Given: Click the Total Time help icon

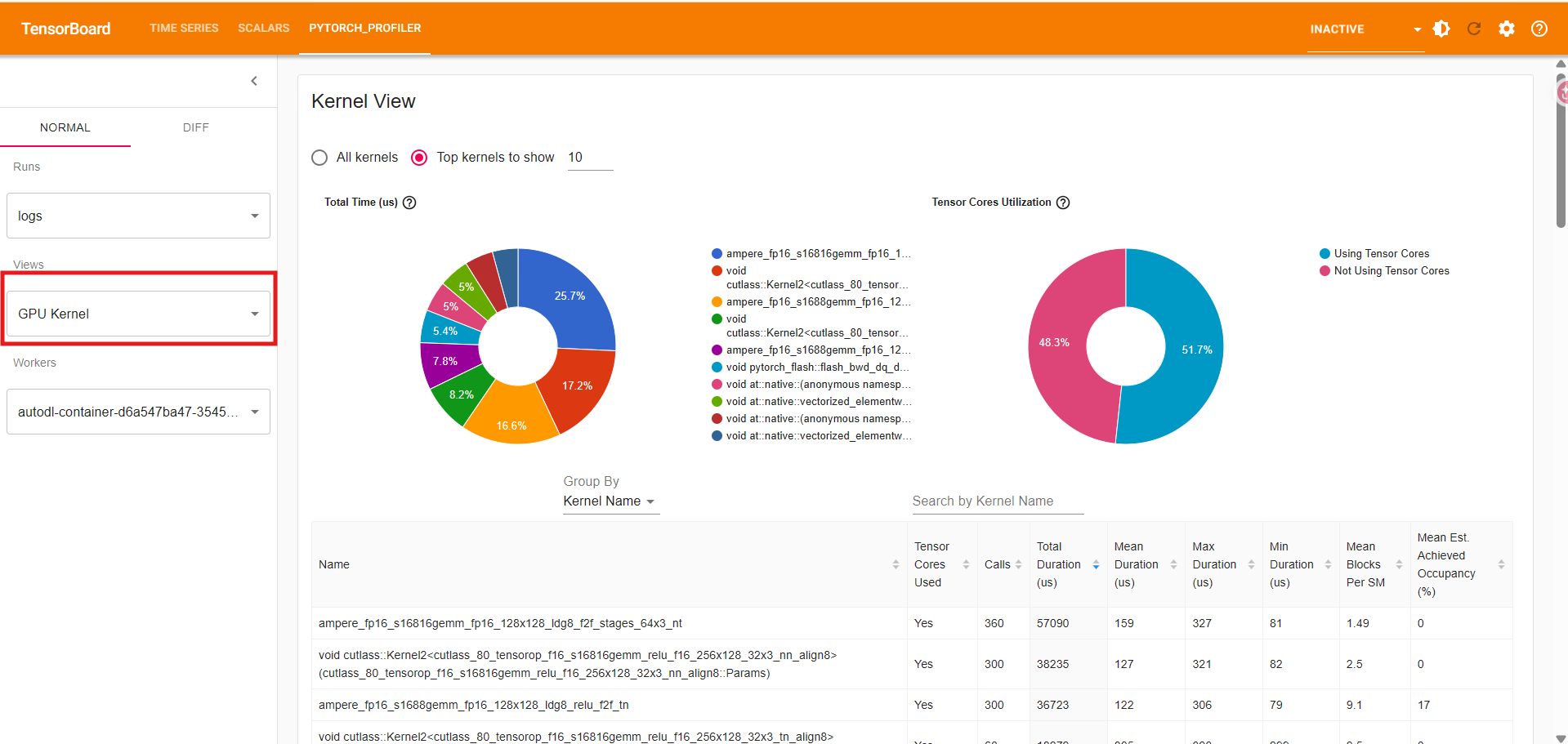Looking at the screenshot, I should tap(409, 203).
